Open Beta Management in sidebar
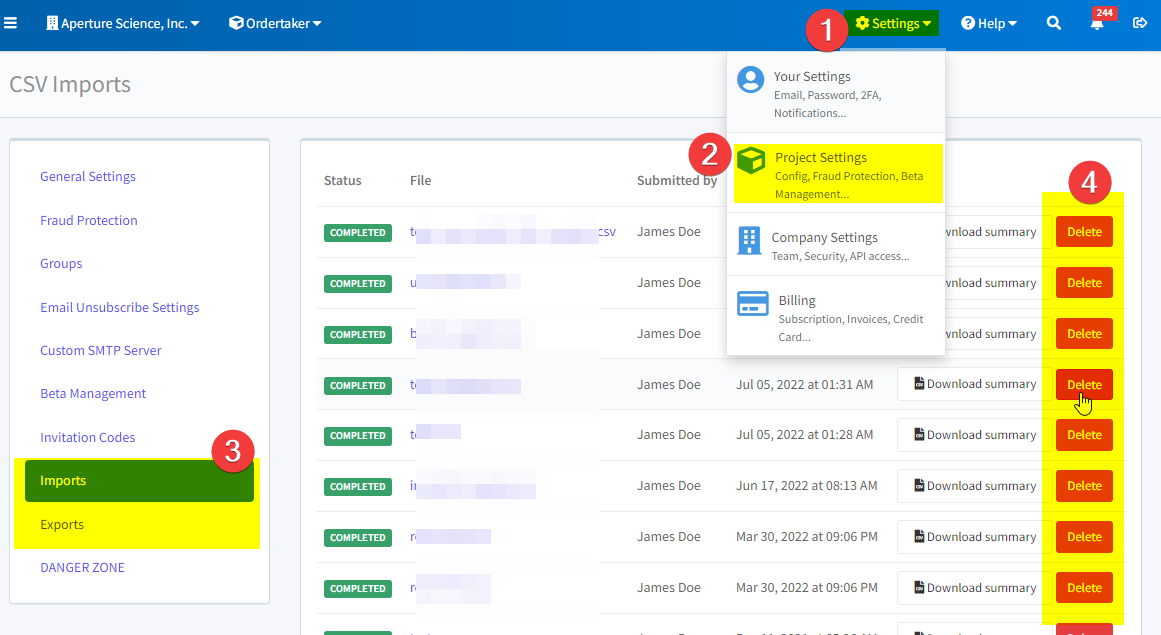Viewport: 1161px width, 635px height. 93,393
